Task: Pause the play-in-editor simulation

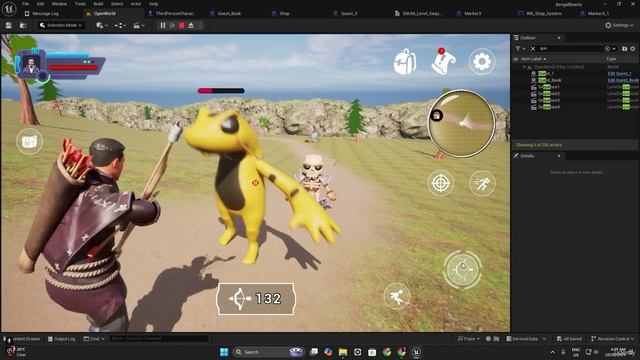Action: pyautogui.click(x=162, y=25)
